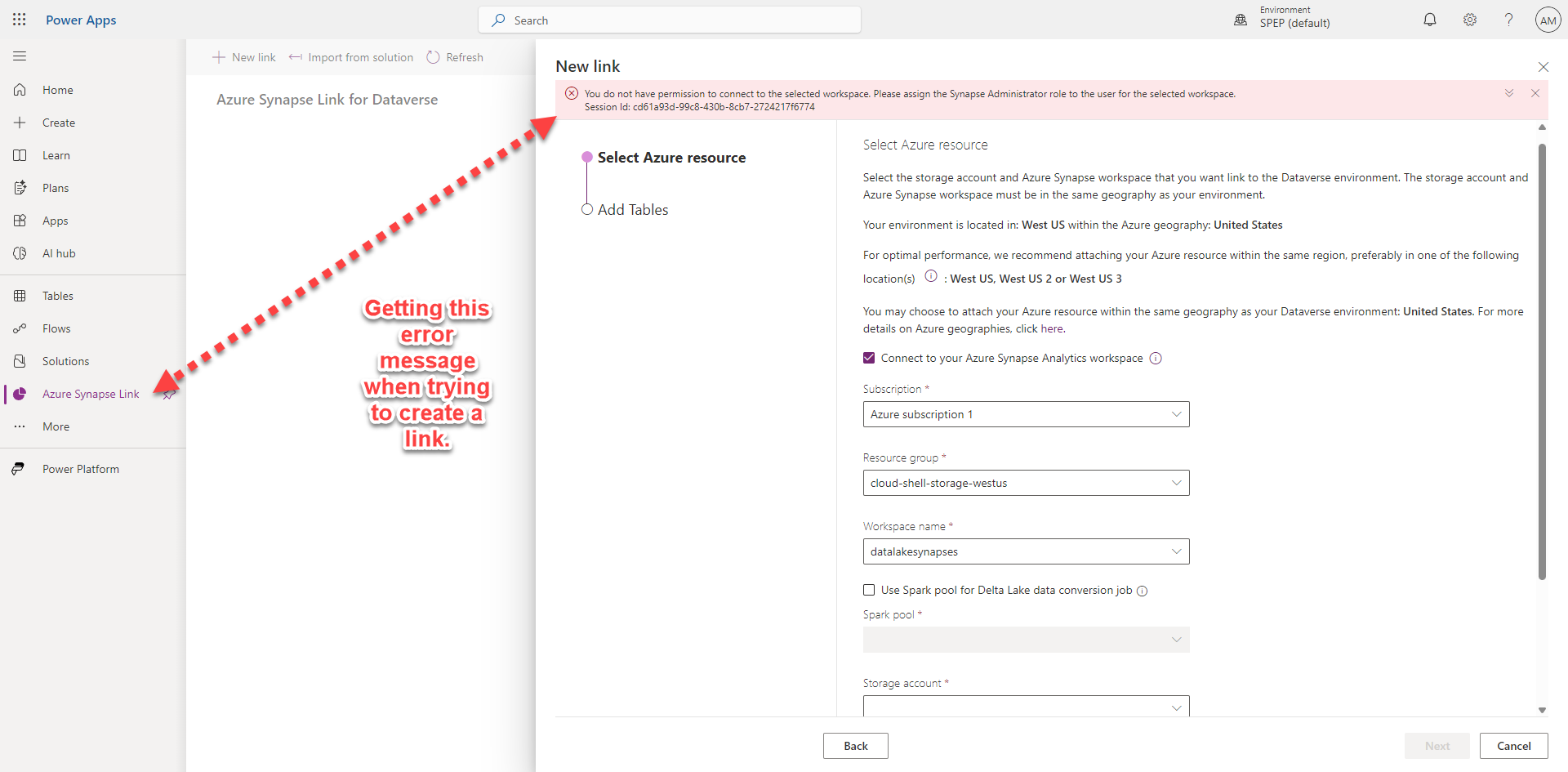Screen dimensions: 1568x772
Task: Click the Solutions icon in sidebar
Action: [20, 361]
